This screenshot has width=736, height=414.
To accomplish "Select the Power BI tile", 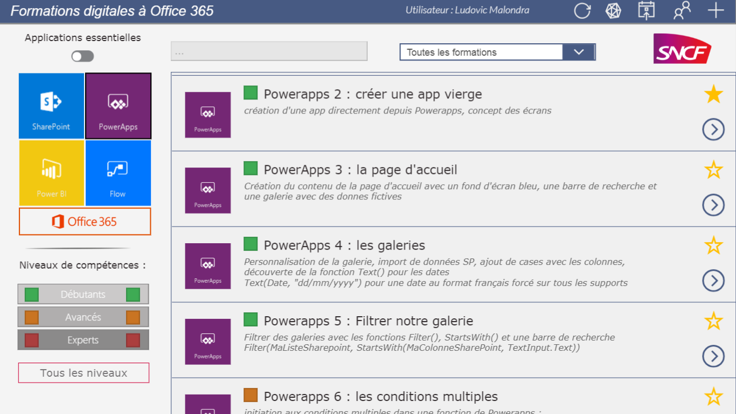I will 51,173.
